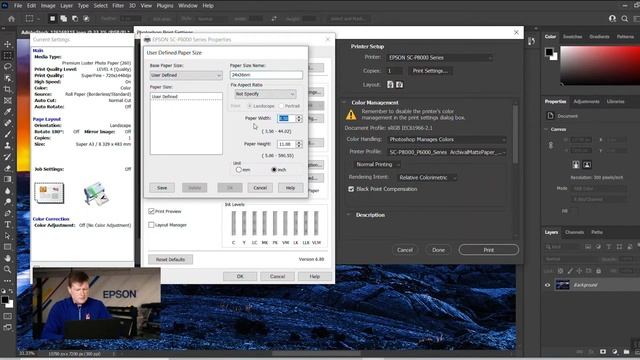Select the Eraser tool
This screenshot has height=360, width=640.
tap(7, 168)
